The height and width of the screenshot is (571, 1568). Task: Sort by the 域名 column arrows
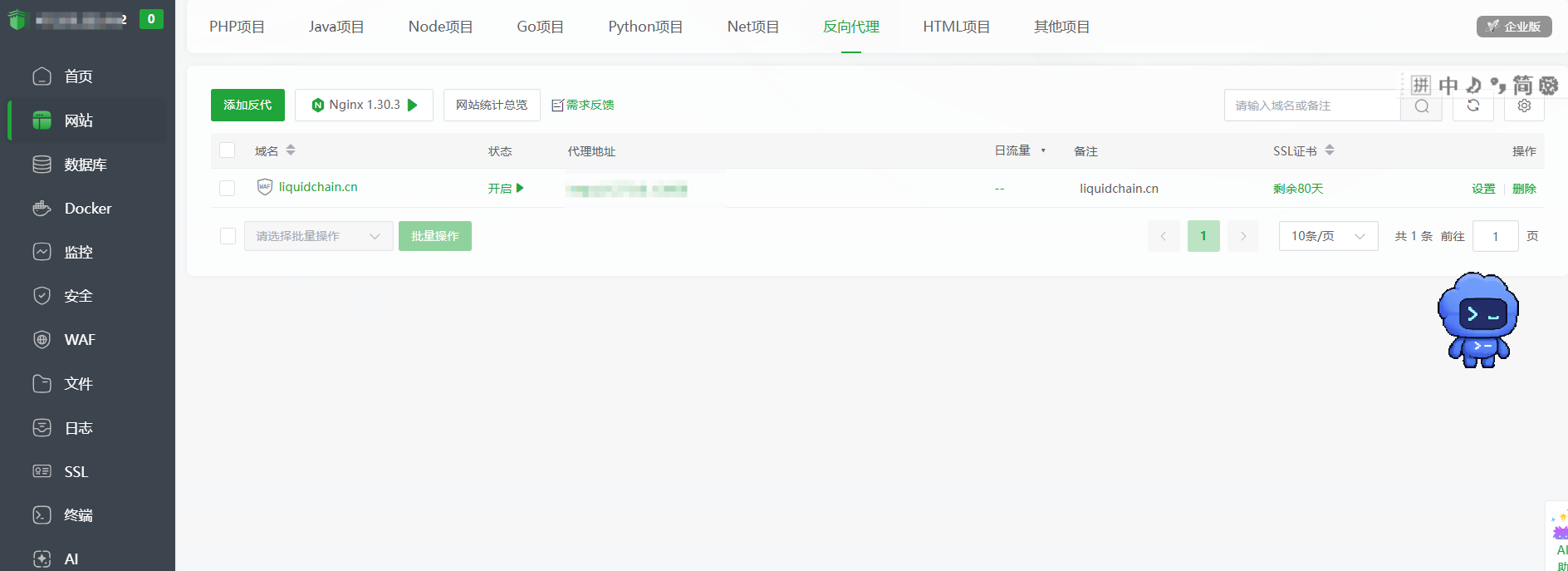tap(291, 150)
